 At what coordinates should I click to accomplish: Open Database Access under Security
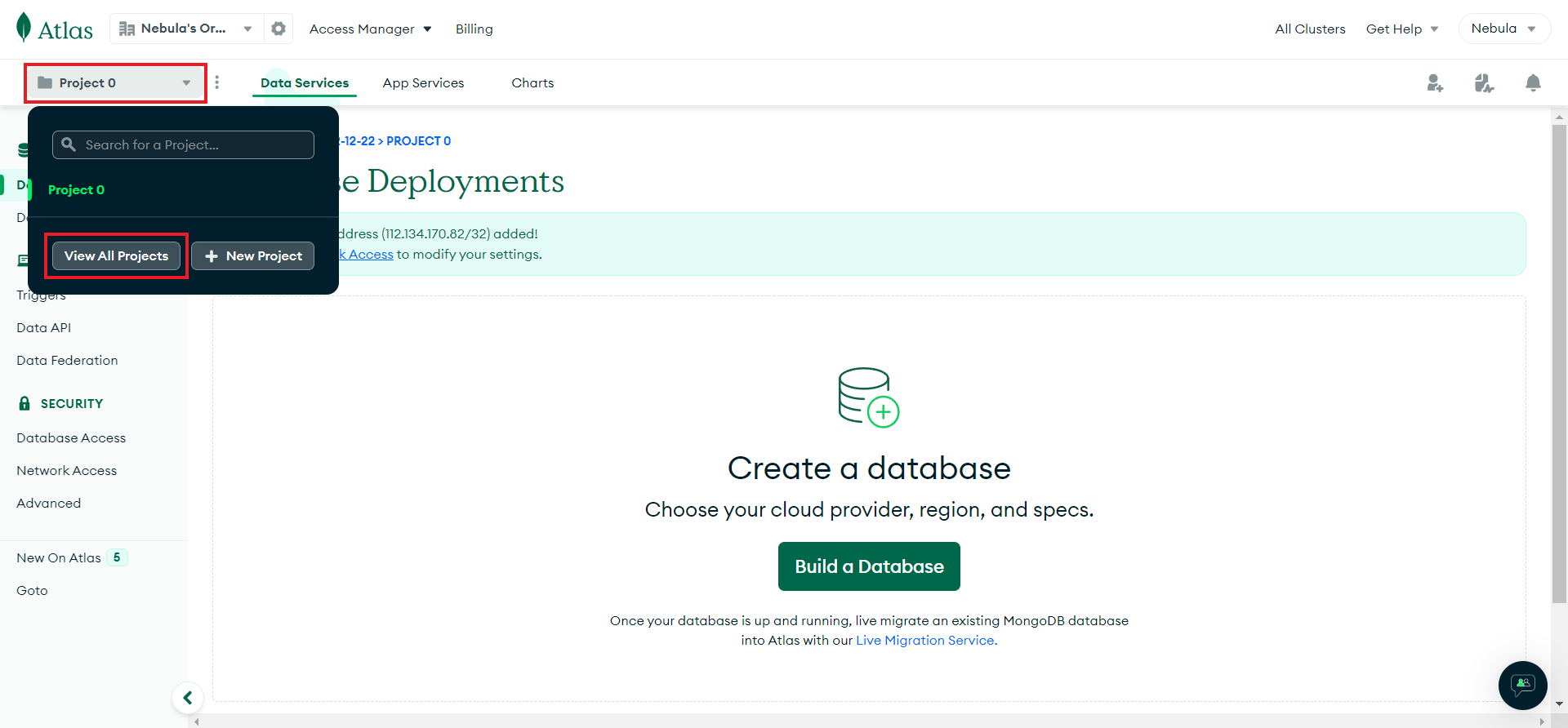tap(71, 437)
